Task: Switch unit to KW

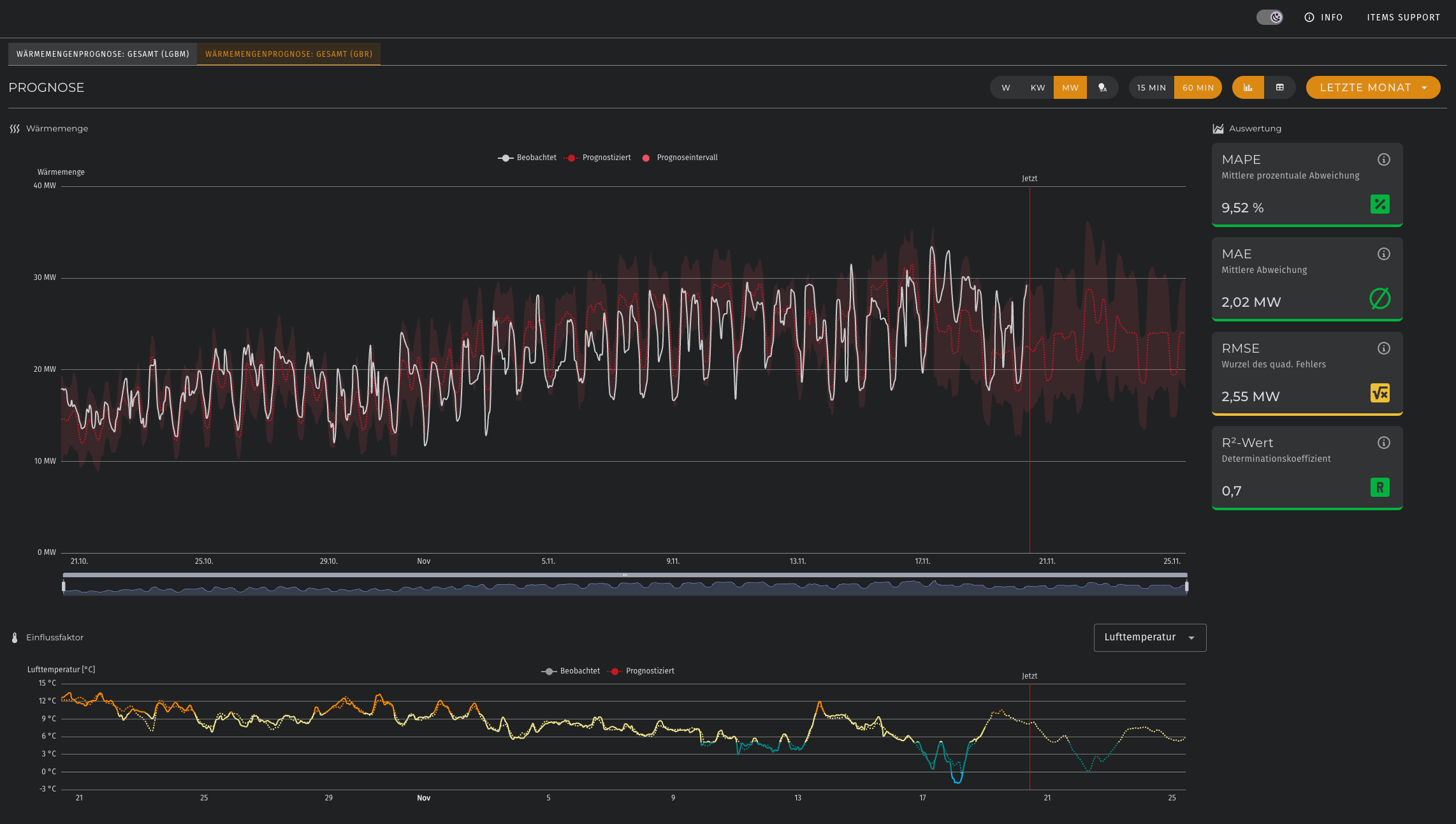Action: [1037, 87]
